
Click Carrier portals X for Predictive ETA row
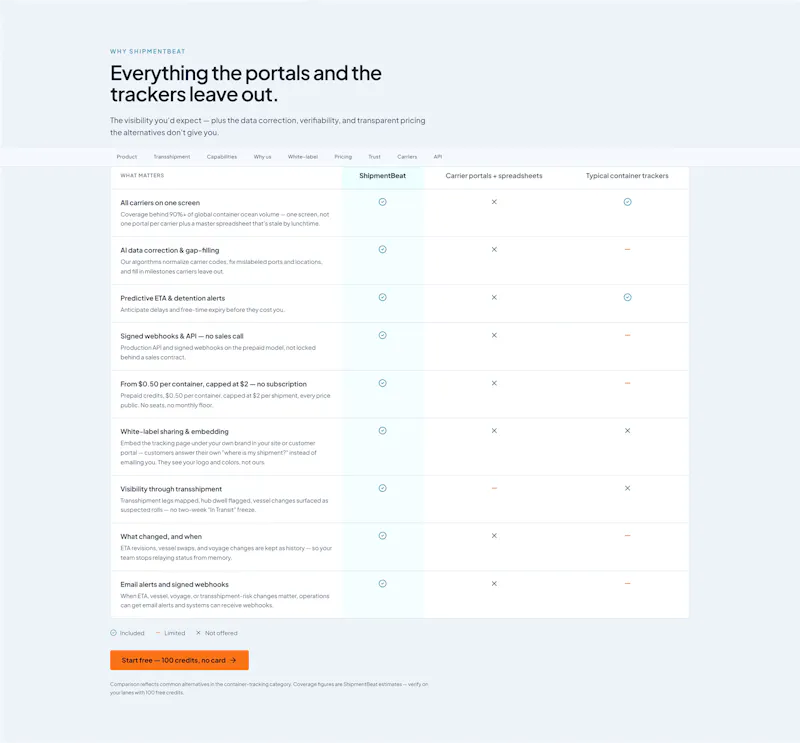[x=494, y=298]
